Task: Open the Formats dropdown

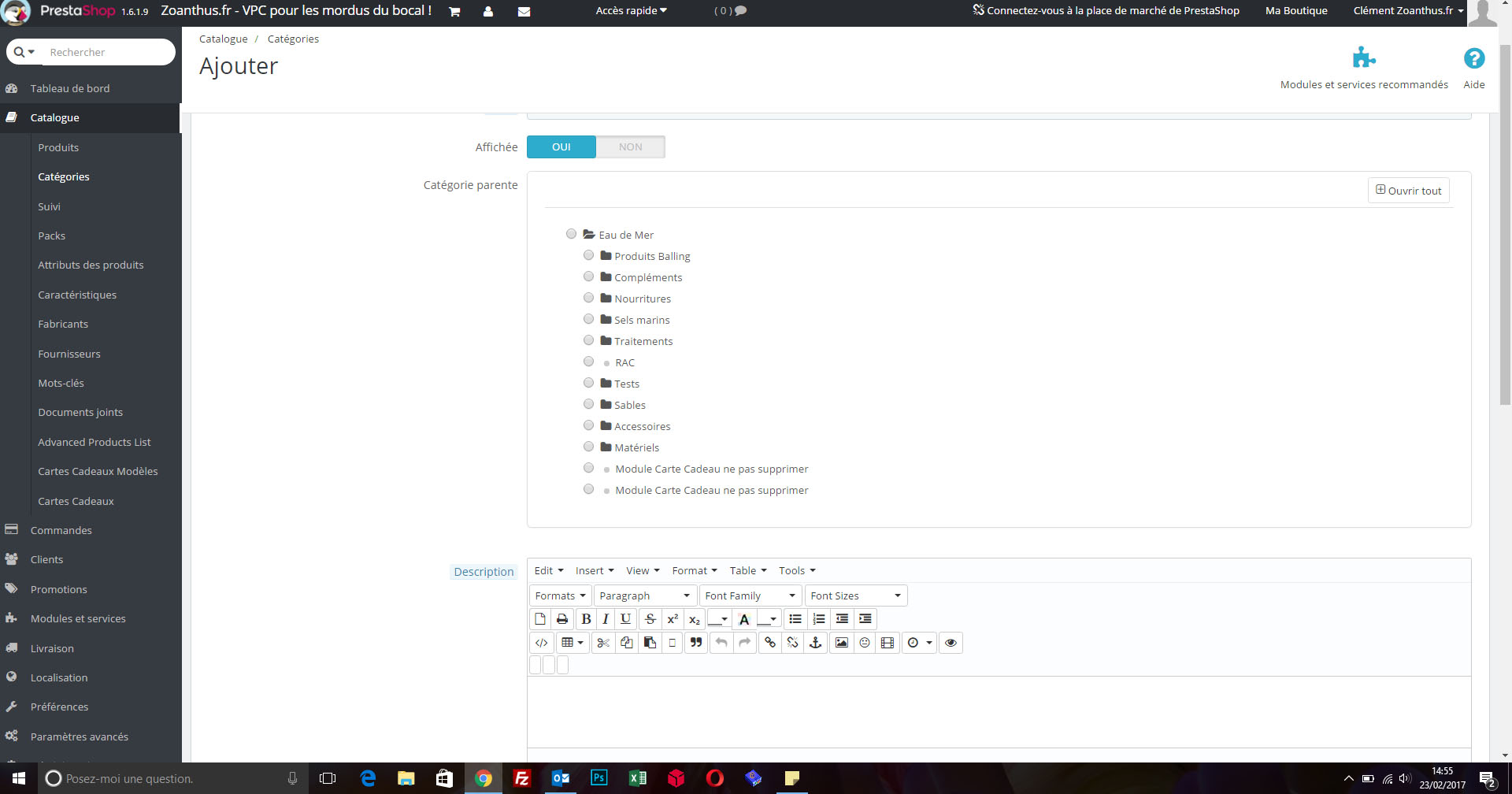Action: tap(560, 595)
